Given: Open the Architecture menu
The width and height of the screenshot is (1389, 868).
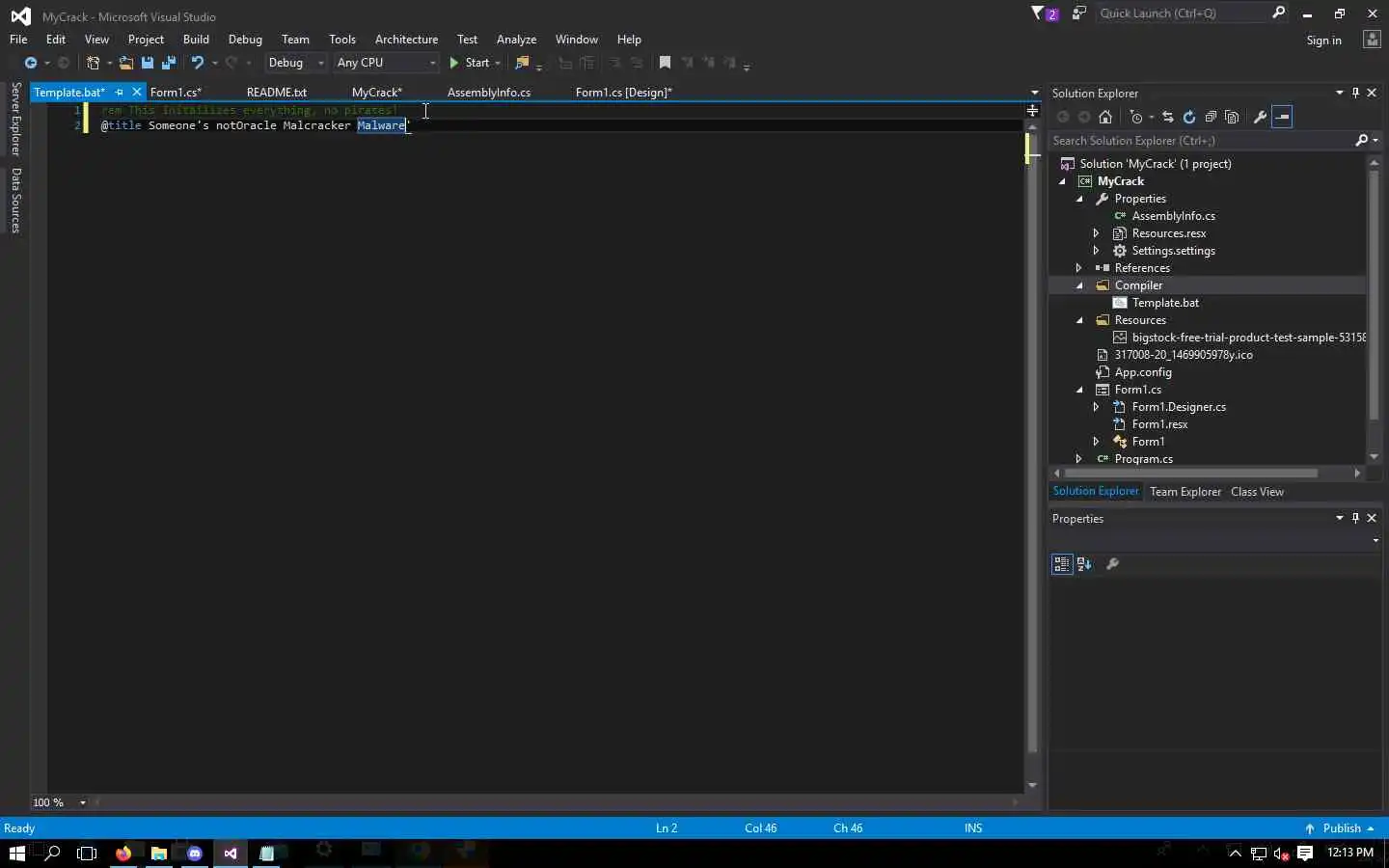Looking at the screenshot, I should click(x=406, y=40).
